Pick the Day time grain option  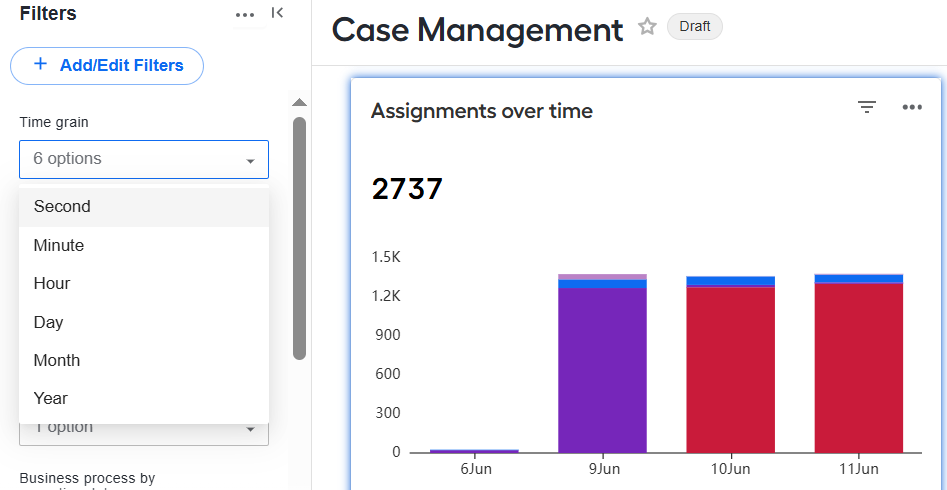[144, 322]
